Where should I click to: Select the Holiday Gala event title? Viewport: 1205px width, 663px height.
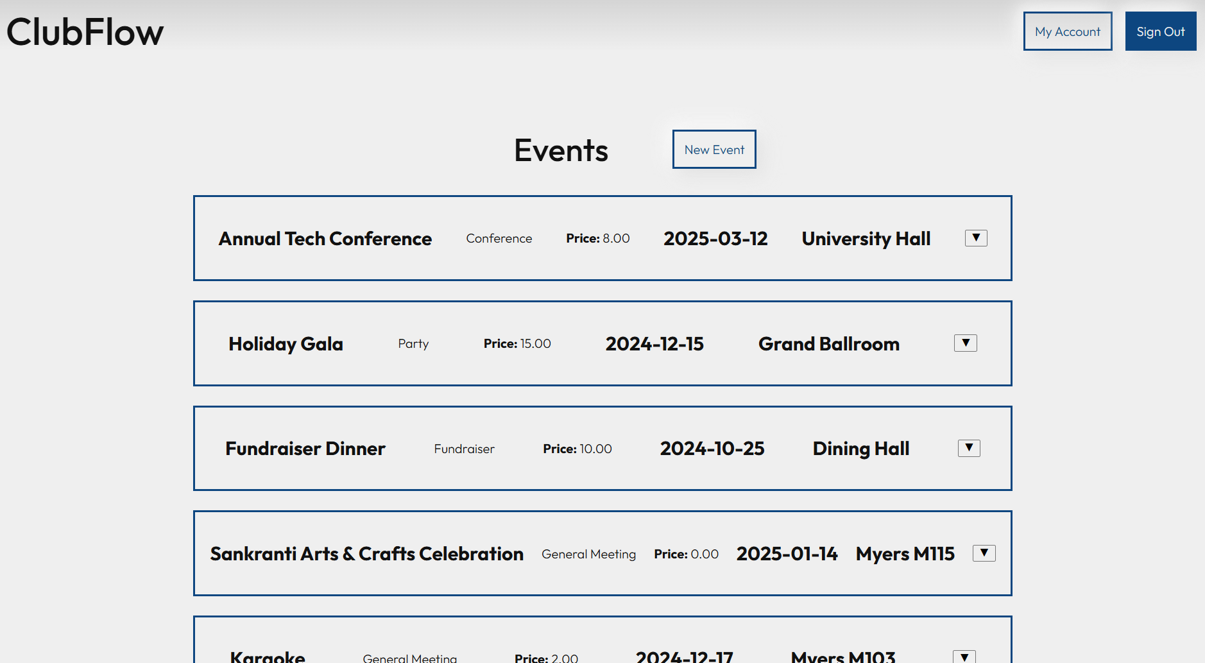point(285,344)
